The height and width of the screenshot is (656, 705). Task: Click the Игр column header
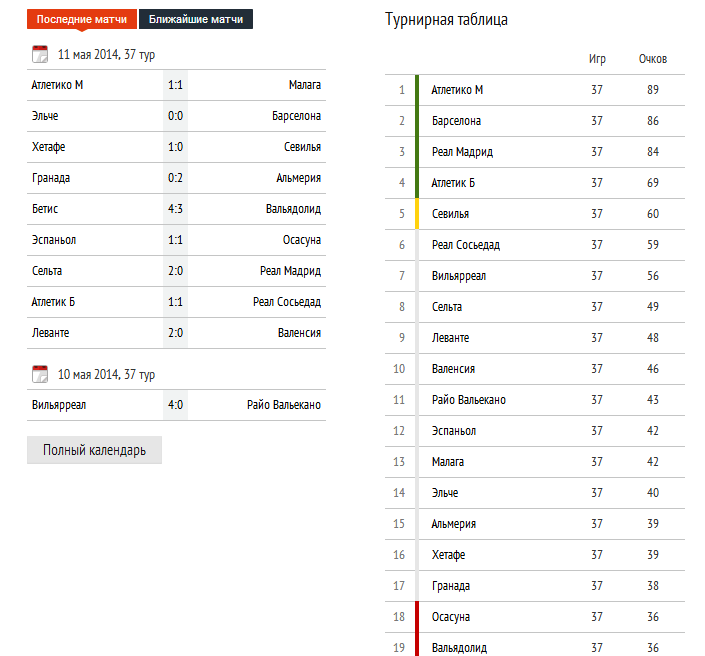point(597,59)
